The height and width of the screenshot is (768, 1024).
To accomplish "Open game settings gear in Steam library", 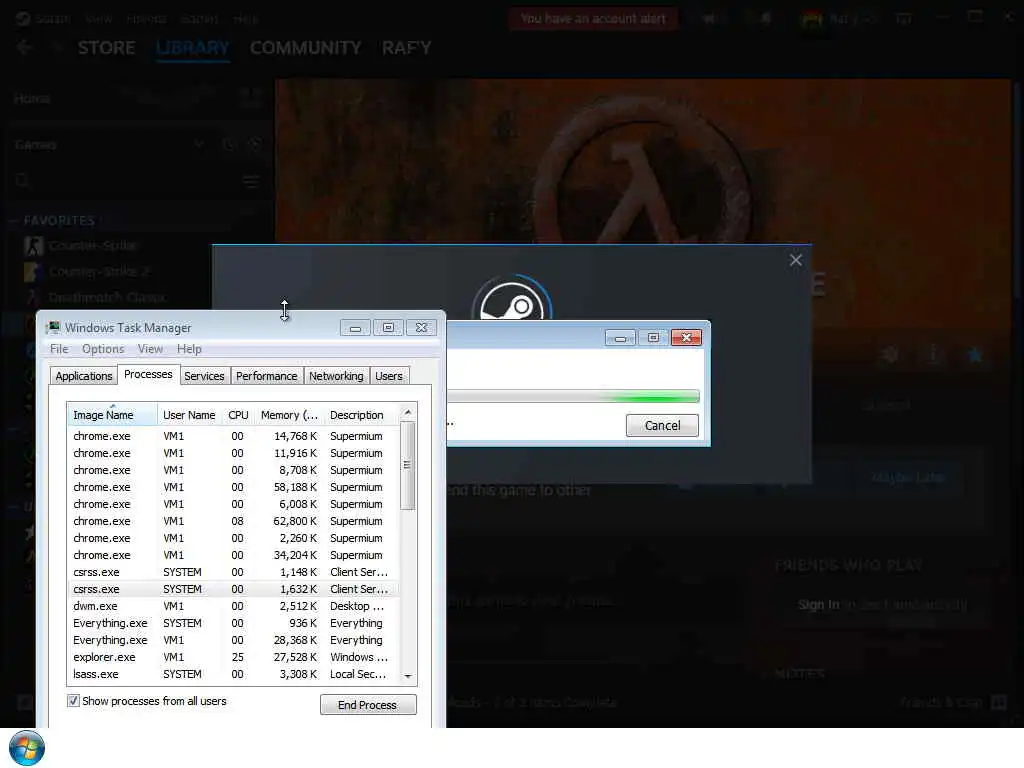I will point(890,355).
